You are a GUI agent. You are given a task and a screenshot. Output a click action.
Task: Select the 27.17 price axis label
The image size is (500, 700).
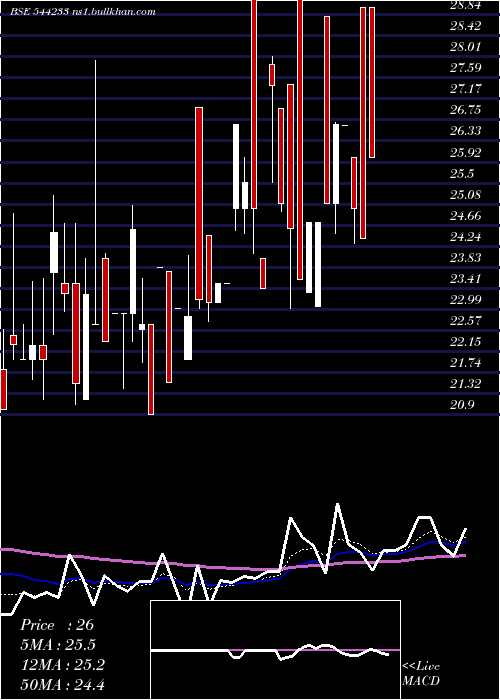pos(466,89)
